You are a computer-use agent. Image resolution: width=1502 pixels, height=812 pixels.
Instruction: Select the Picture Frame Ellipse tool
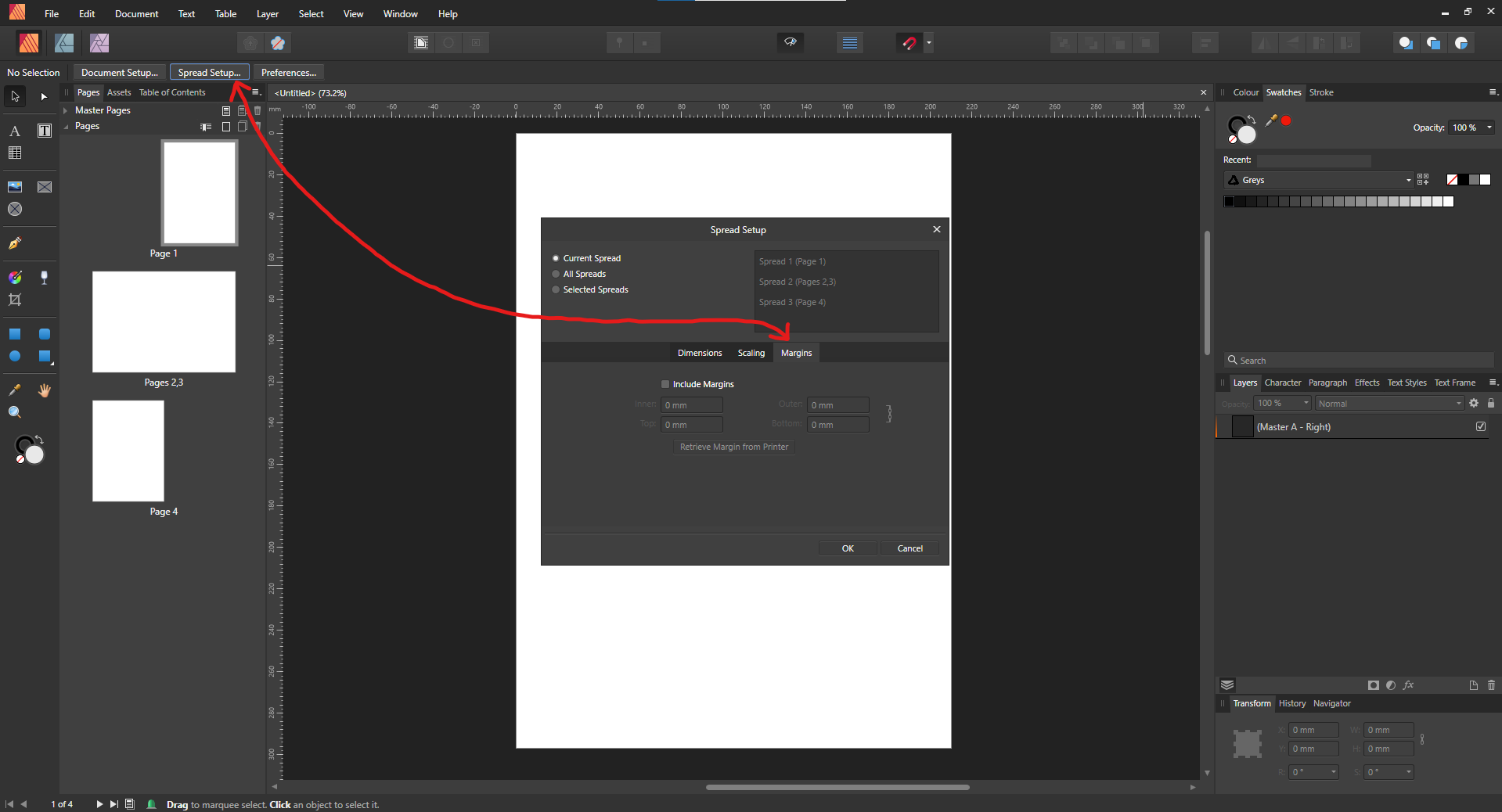tap(15, 209)
